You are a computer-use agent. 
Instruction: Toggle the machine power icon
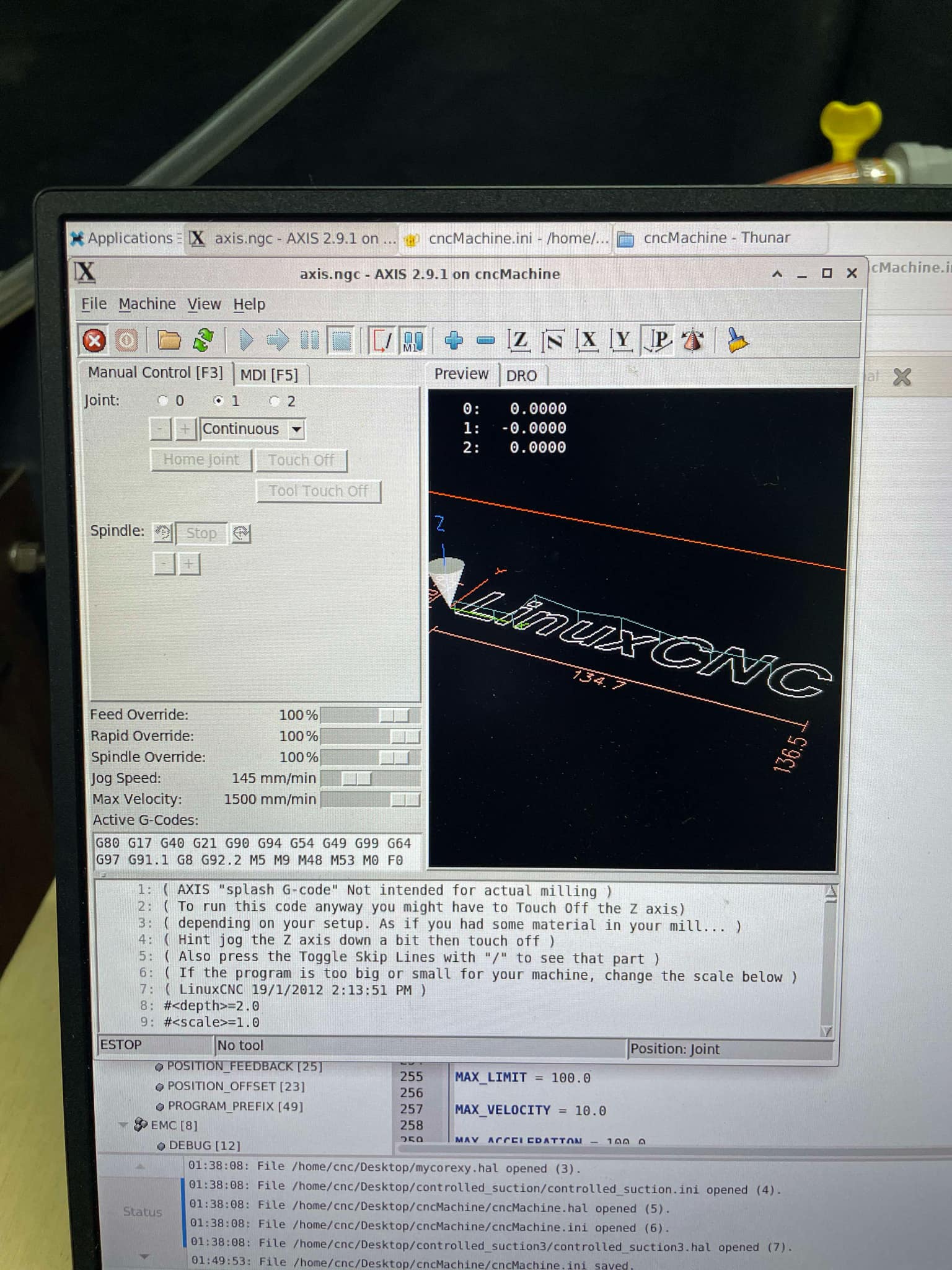tap(126, 340)
